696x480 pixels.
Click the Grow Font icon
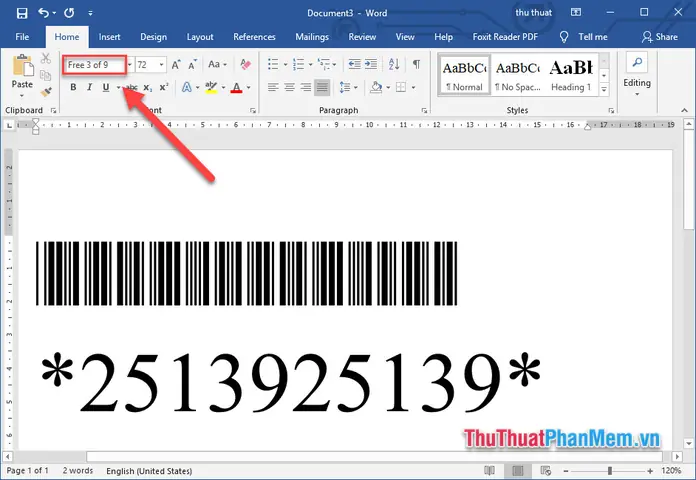tap(176, 65)
